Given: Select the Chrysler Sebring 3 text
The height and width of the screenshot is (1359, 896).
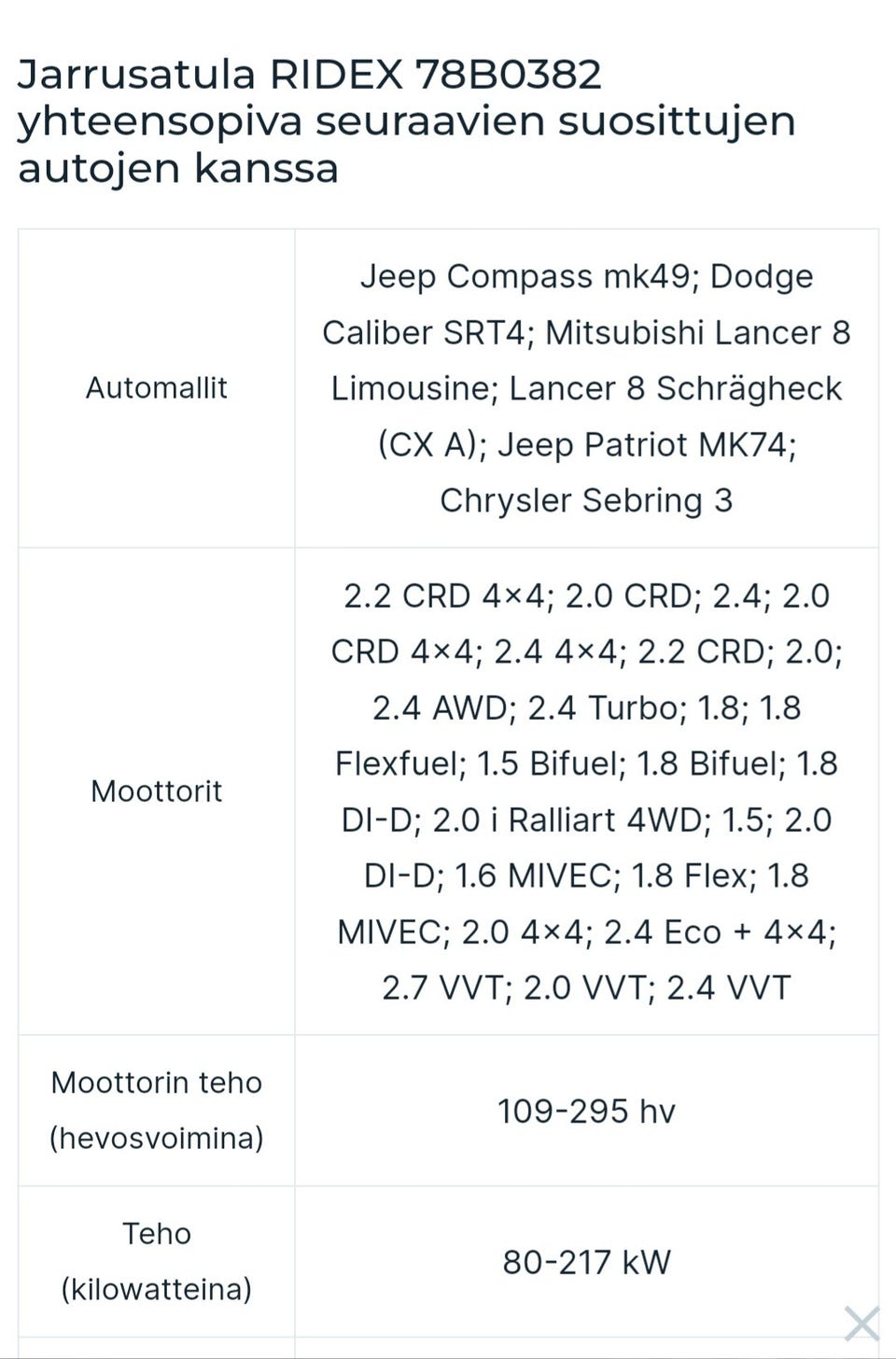Looking at the screenshot, I should (x=586, y=501).
